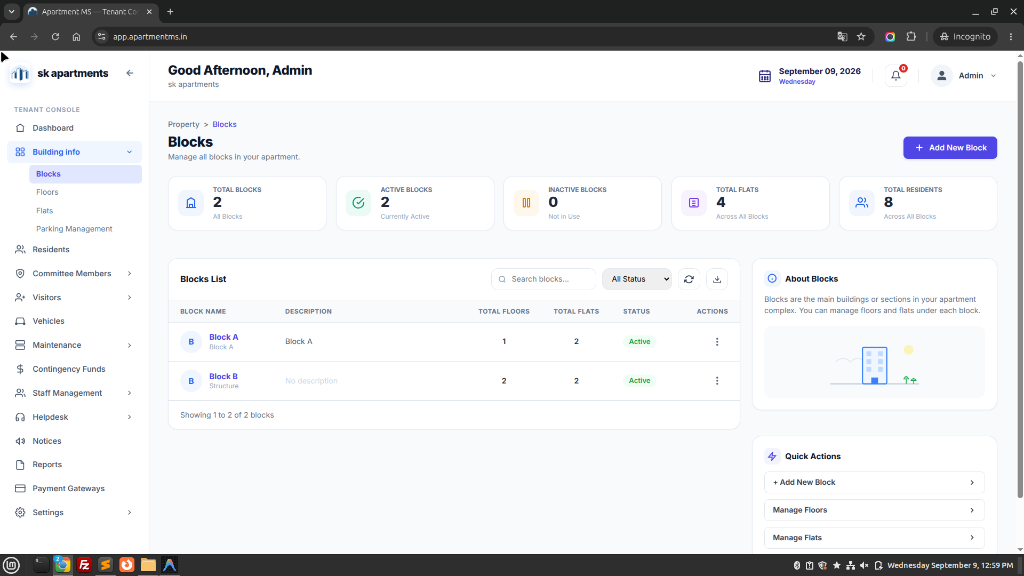Image resolution: width=1024 pixels, height=576 pixels.
Task: Click the Total Residents people icon
Action: coord(862,203)
